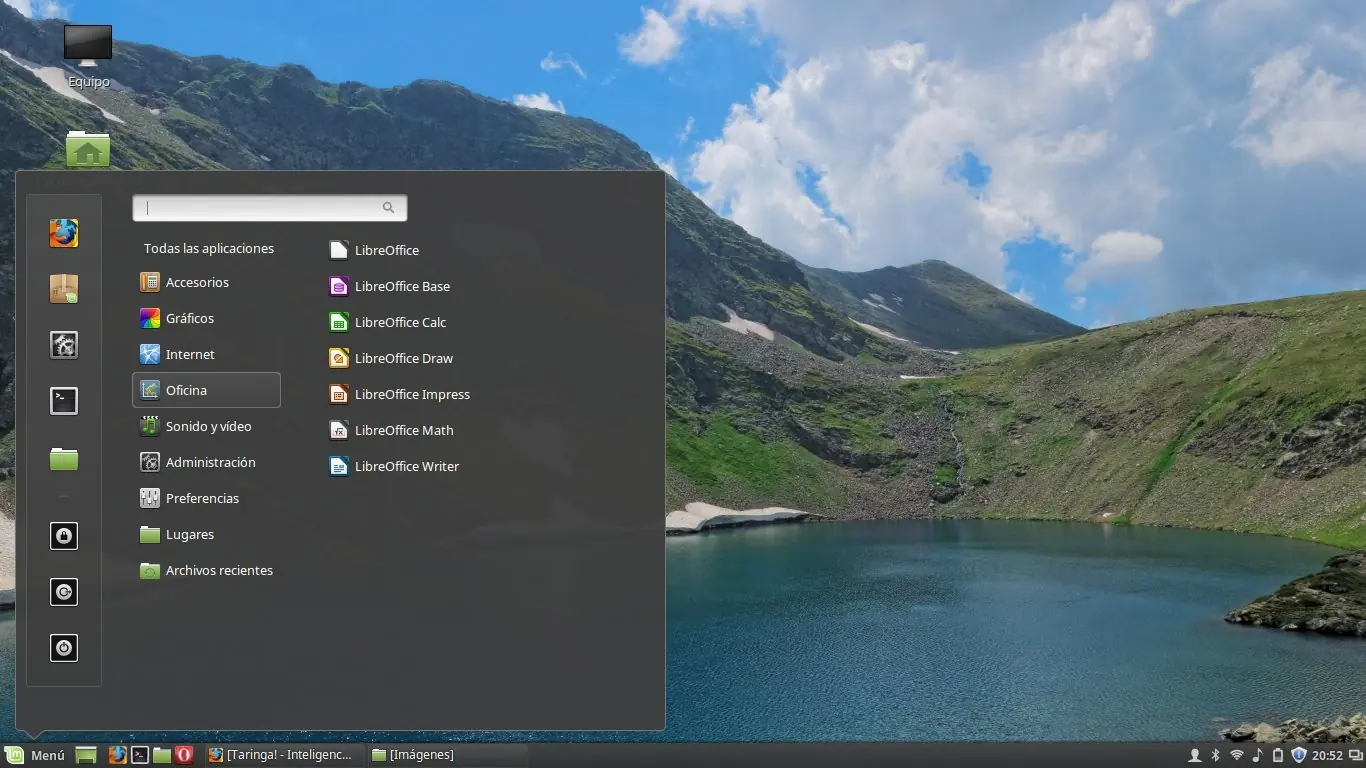The height and width of the screenshot is (768, 1366).
Task: Click the application search field
Action: [x=260, y=207]
